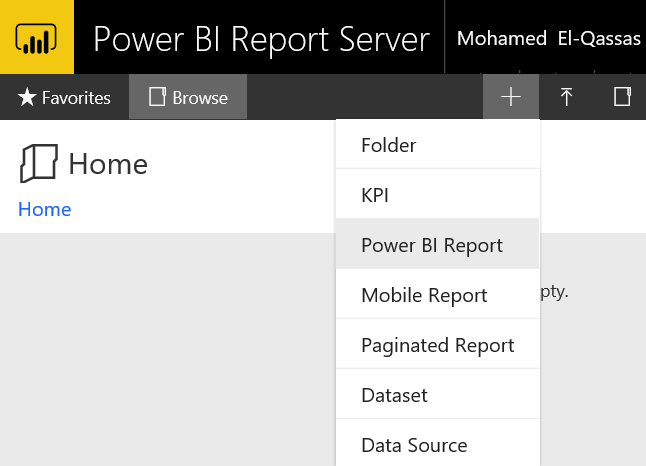Choose Mobile Report from the menu
This screenshot has height=466, width=646.
(438, 295)
